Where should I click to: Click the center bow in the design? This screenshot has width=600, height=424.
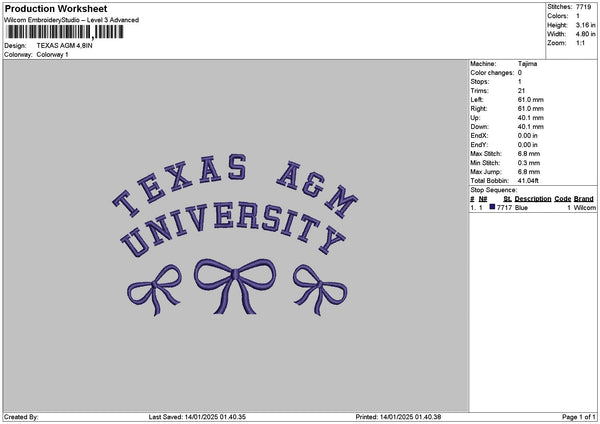(x=235, y=282)
